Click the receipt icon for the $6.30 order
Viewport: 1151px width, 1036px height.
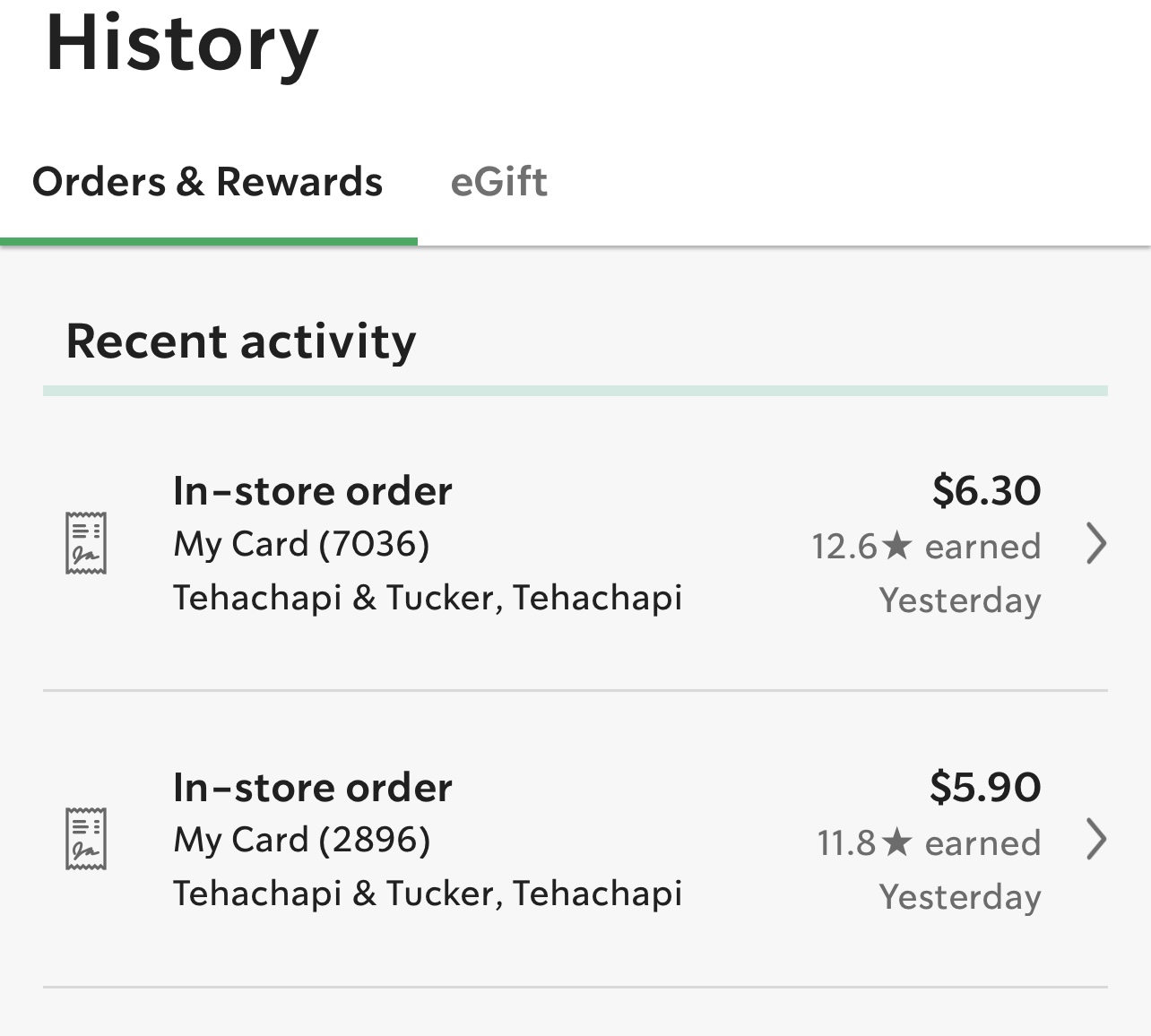[x=86, y=543]
